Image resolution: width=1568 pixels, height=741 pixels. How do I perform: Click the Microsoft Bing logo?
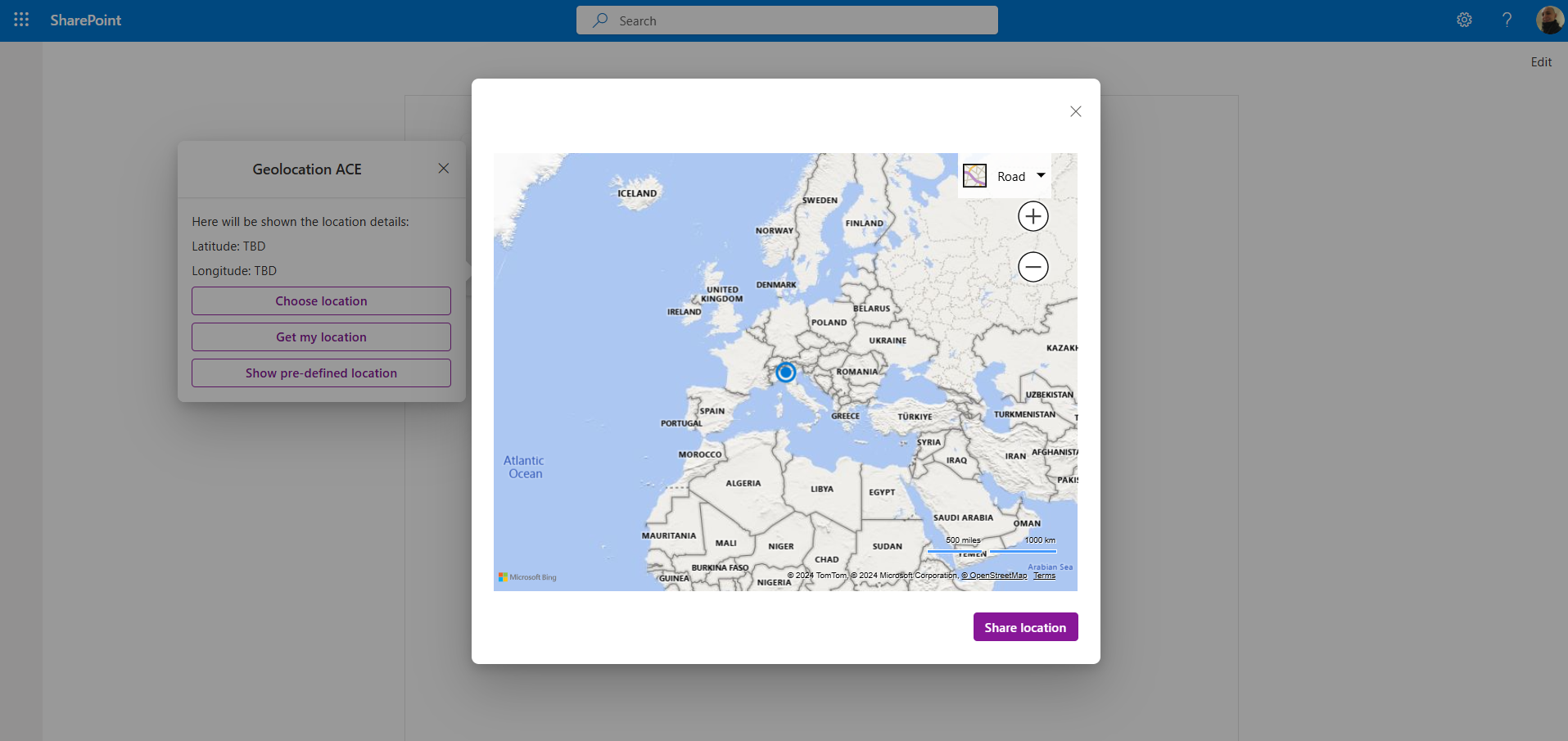[x=527, y=577]
